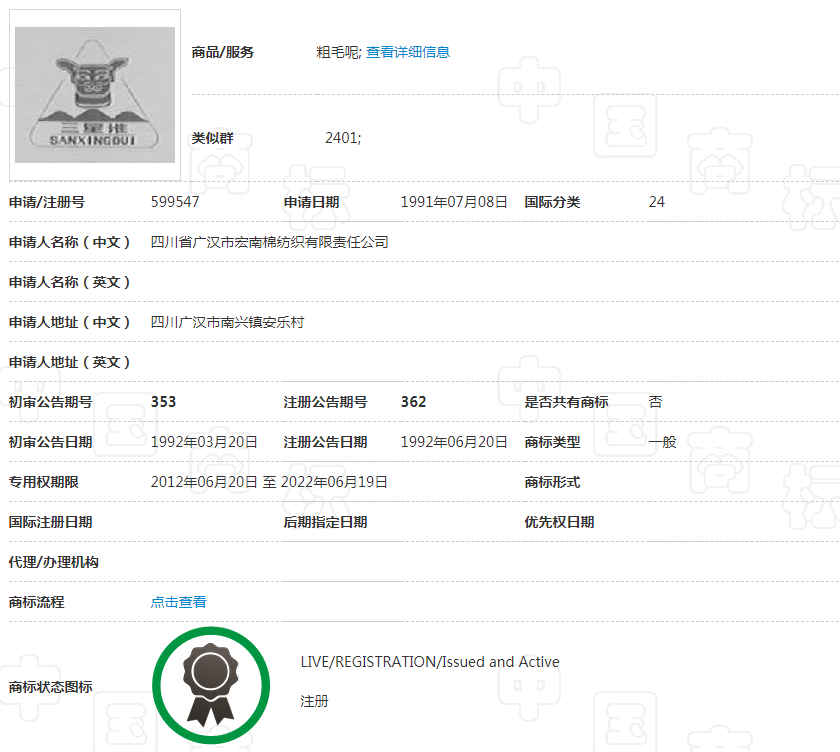Viewport: 840px width, 752px height.
Task: Select registration announcement issue number 362
Action: [x=413, y=402]
